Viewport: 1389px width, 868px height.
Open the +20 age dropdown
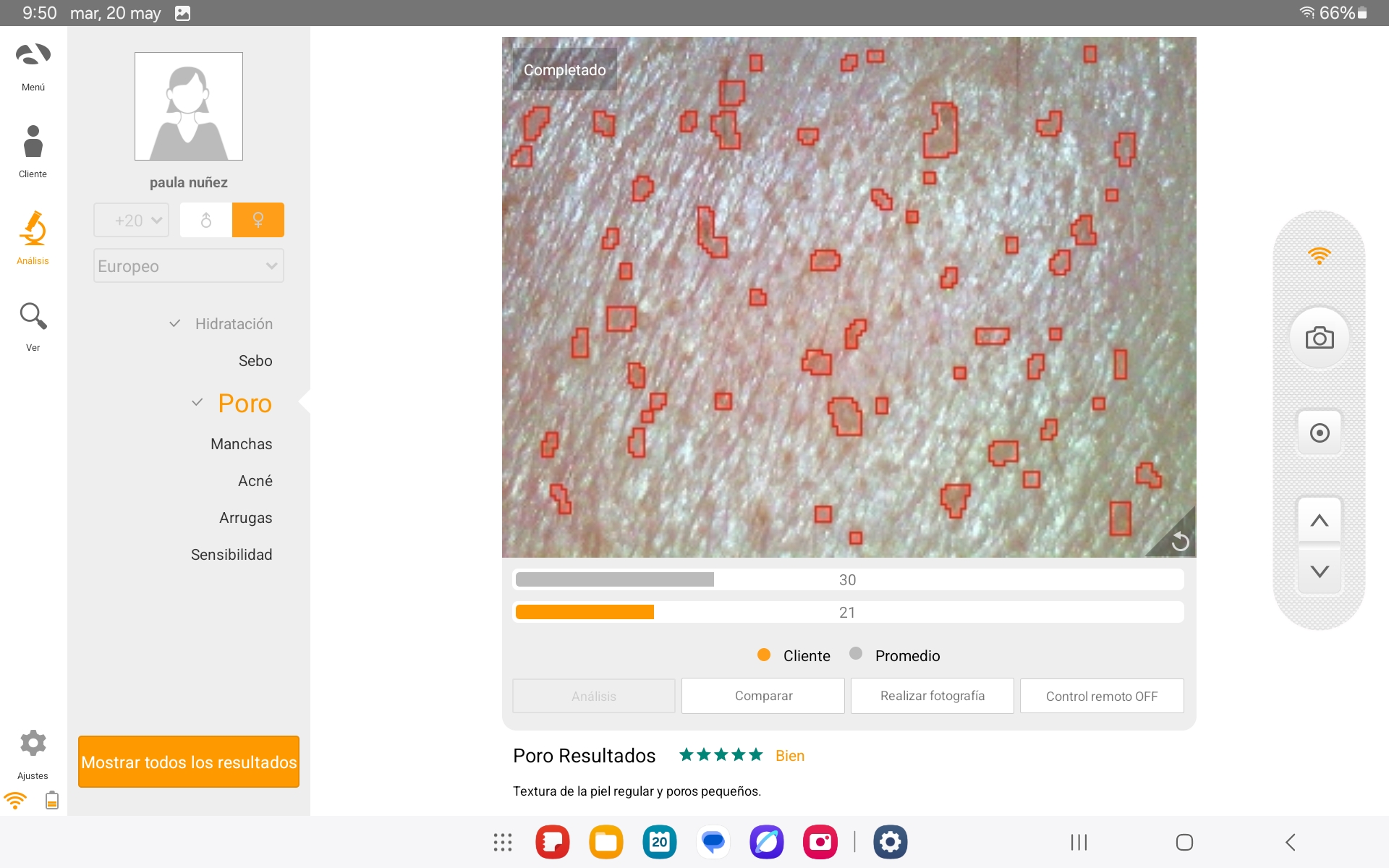click(131, 220)
